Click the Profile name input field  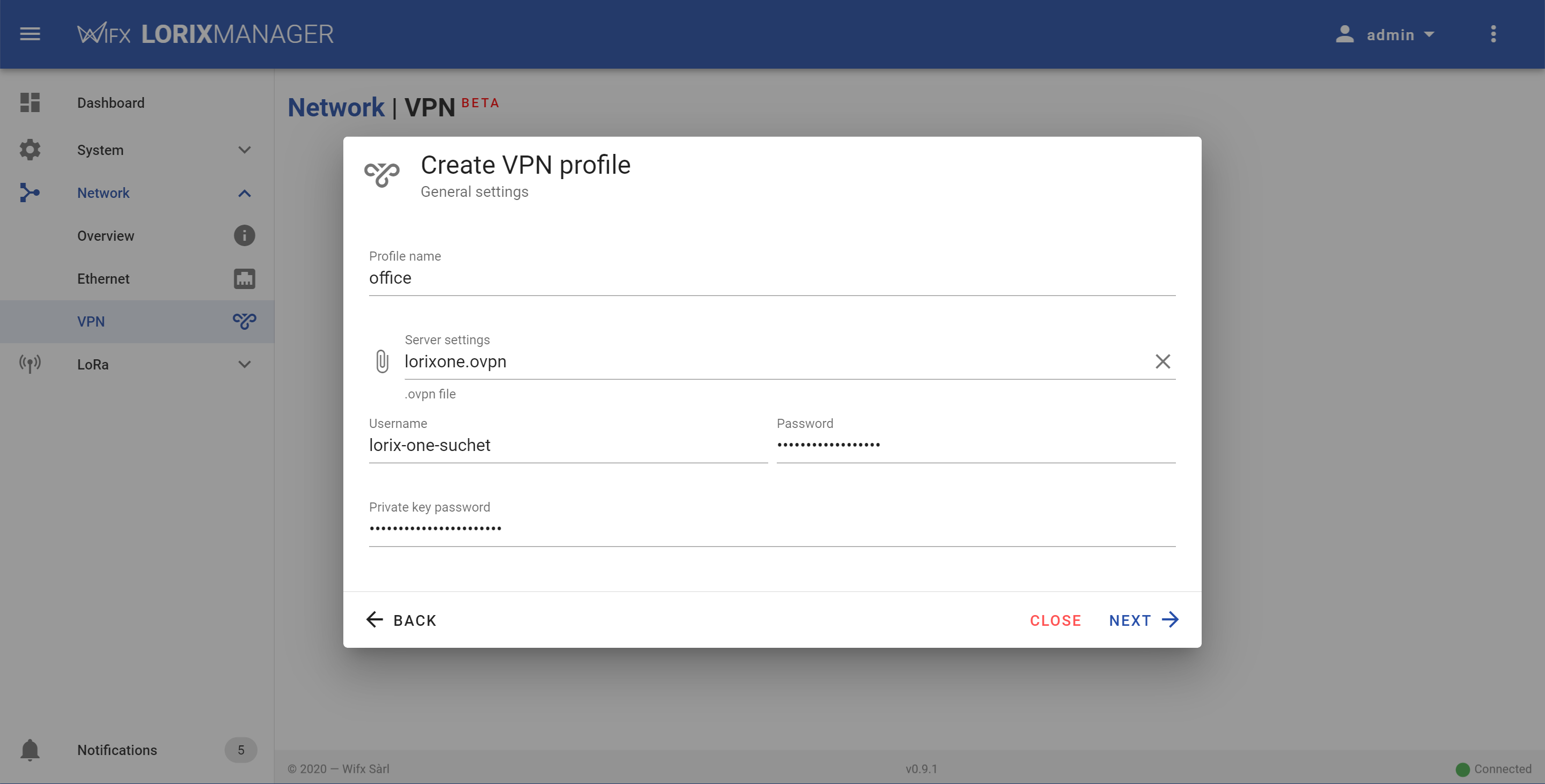[x=771, y=278]
